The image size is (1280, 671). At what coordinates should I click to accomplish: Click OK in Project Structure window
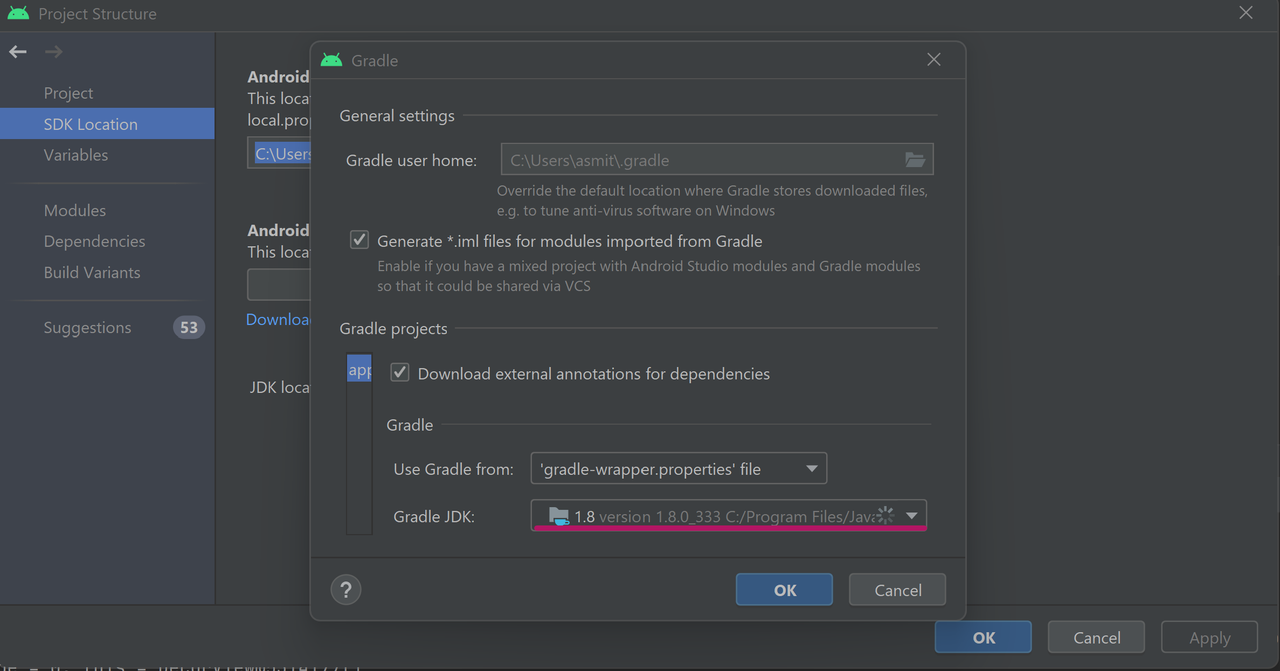(984, 637)
